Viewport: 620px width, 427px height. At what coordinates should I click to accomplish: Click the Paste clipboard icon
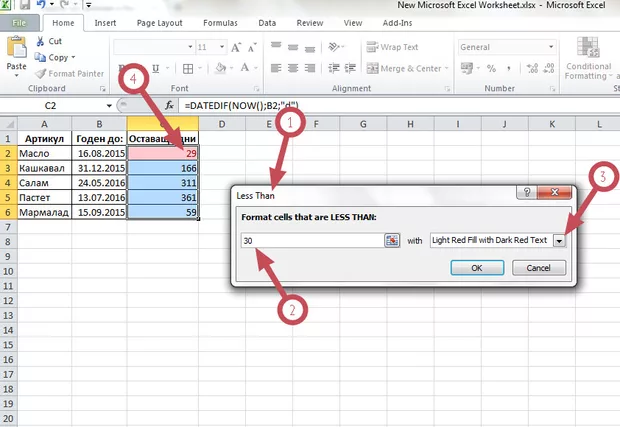(16, 47)
